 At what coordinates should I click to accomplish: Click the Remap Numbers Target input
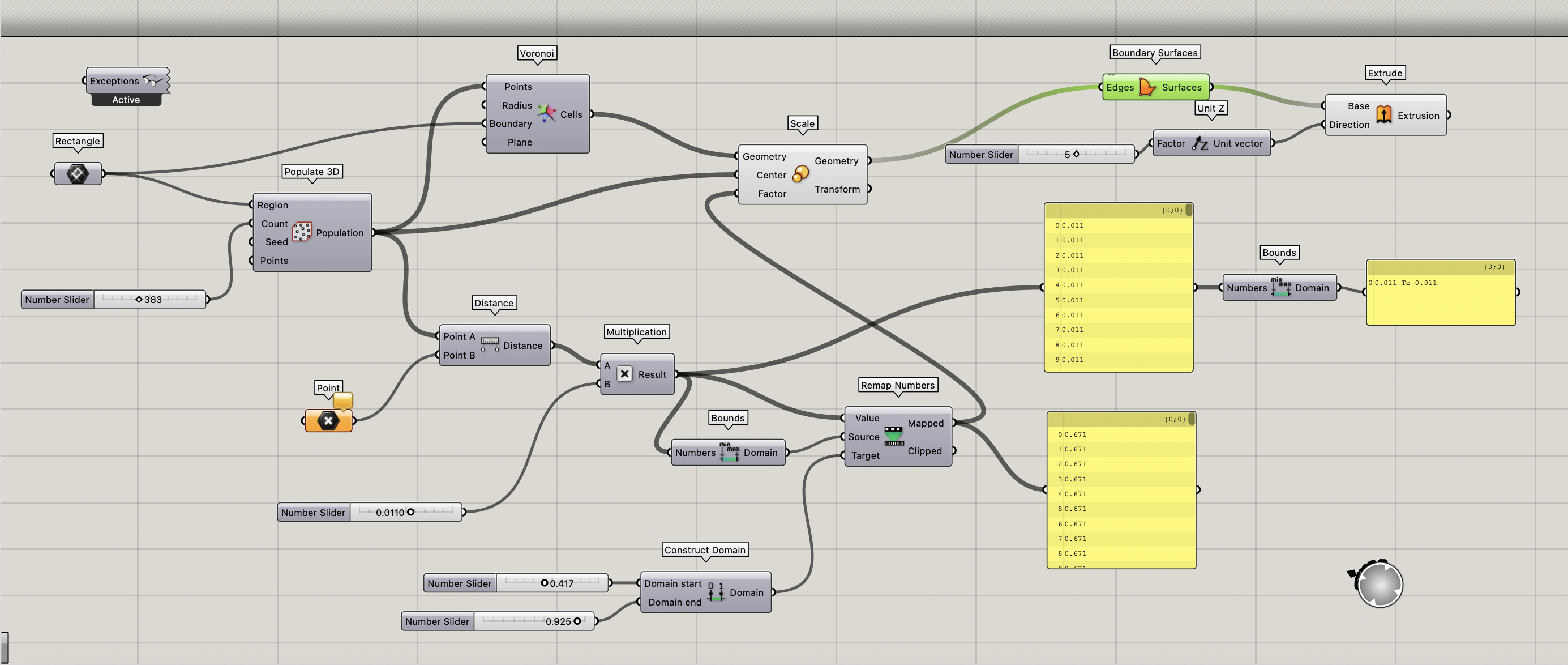pos(865,455)
